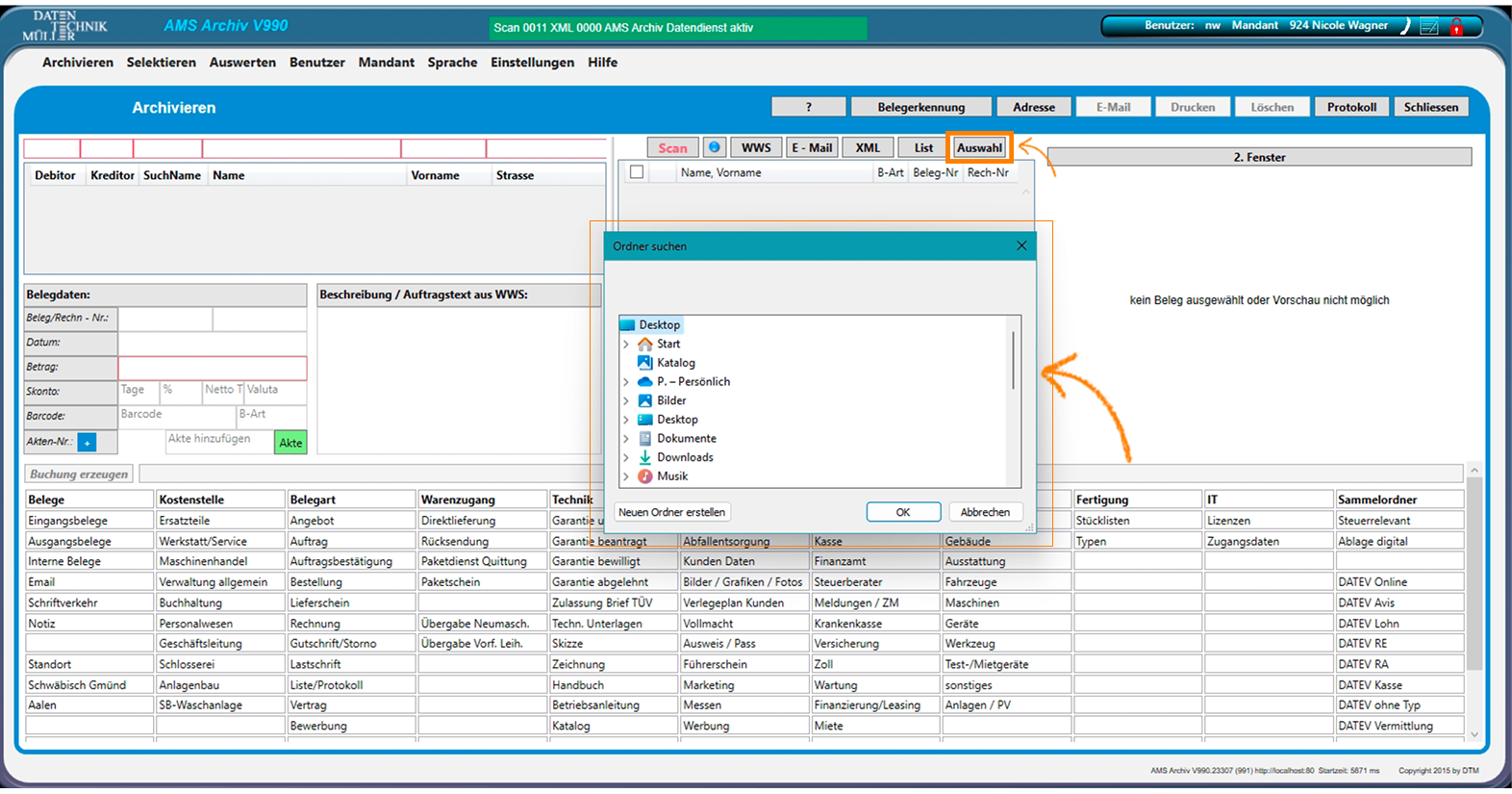Click the Neuen Ordner erstellen button
1512x794 pixels.
[x=671, y=512]
